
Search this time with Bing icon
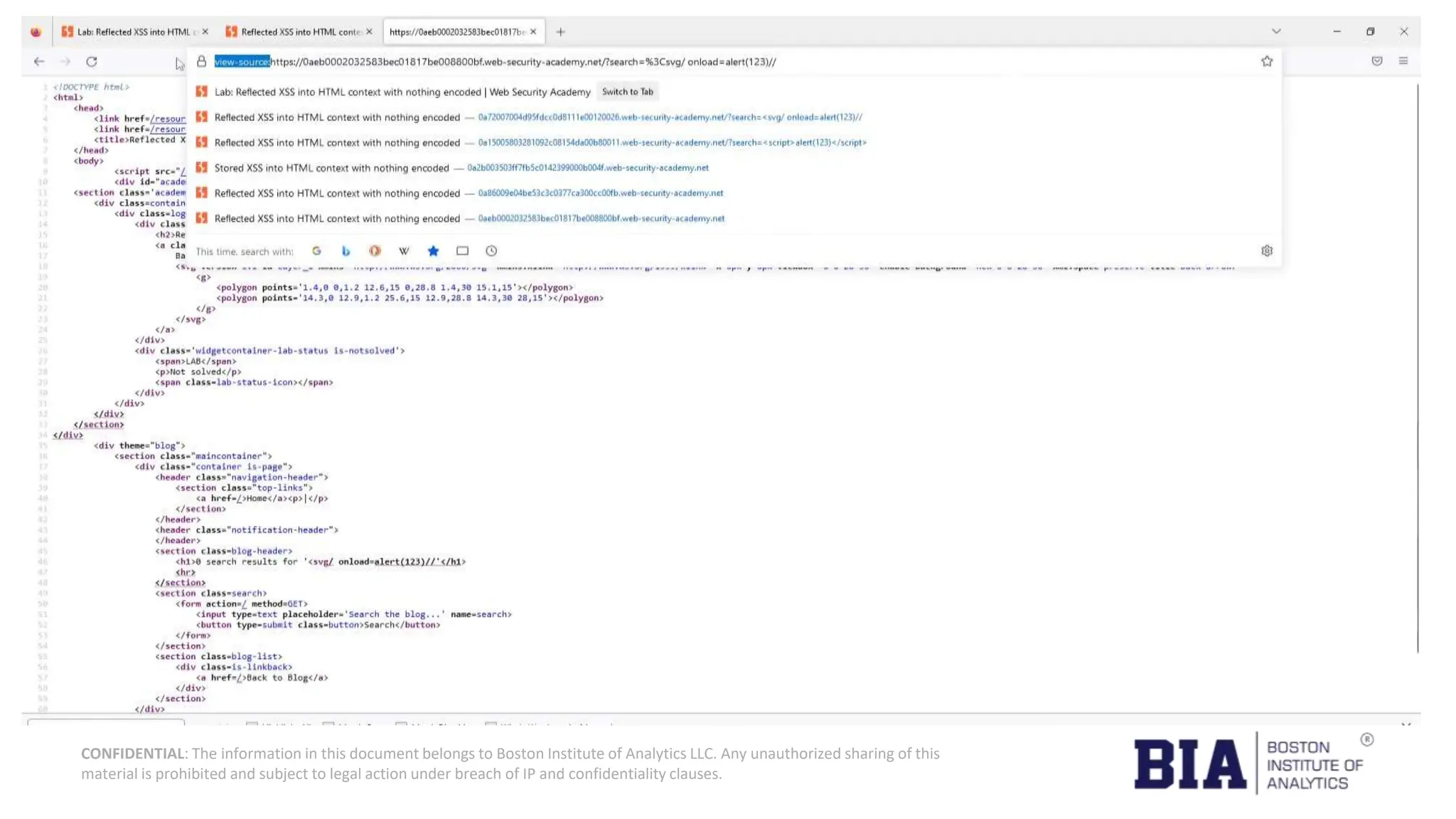point(346,251)
